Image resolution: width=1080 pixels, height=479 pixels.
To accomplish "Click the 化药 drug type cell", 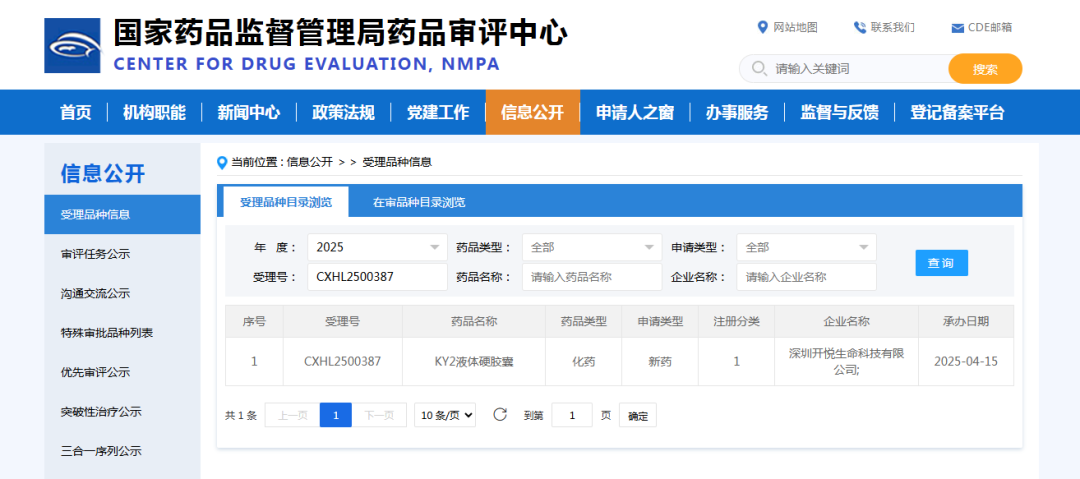I will pyautogui.click(x=583, y=361).
